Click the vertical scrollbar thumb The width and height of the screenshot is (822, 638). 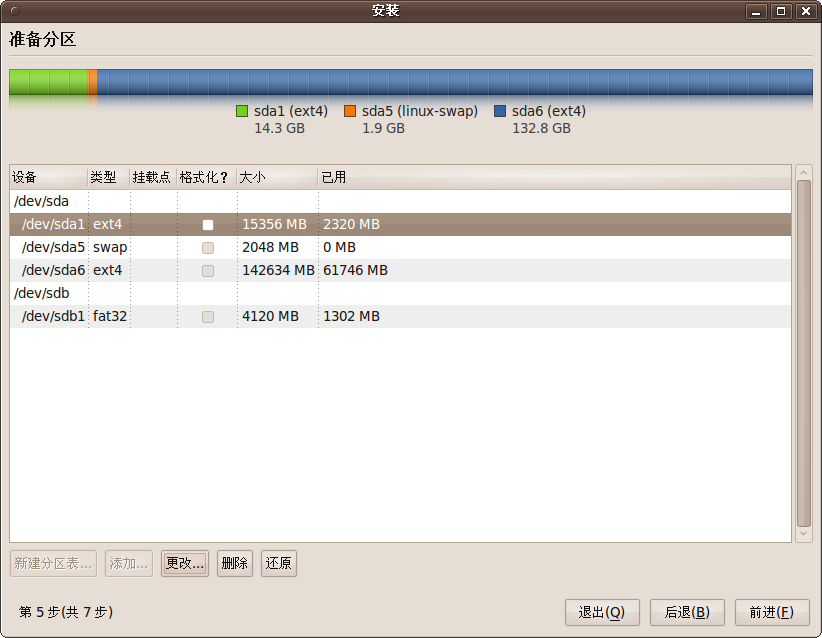tap(804, 353)
